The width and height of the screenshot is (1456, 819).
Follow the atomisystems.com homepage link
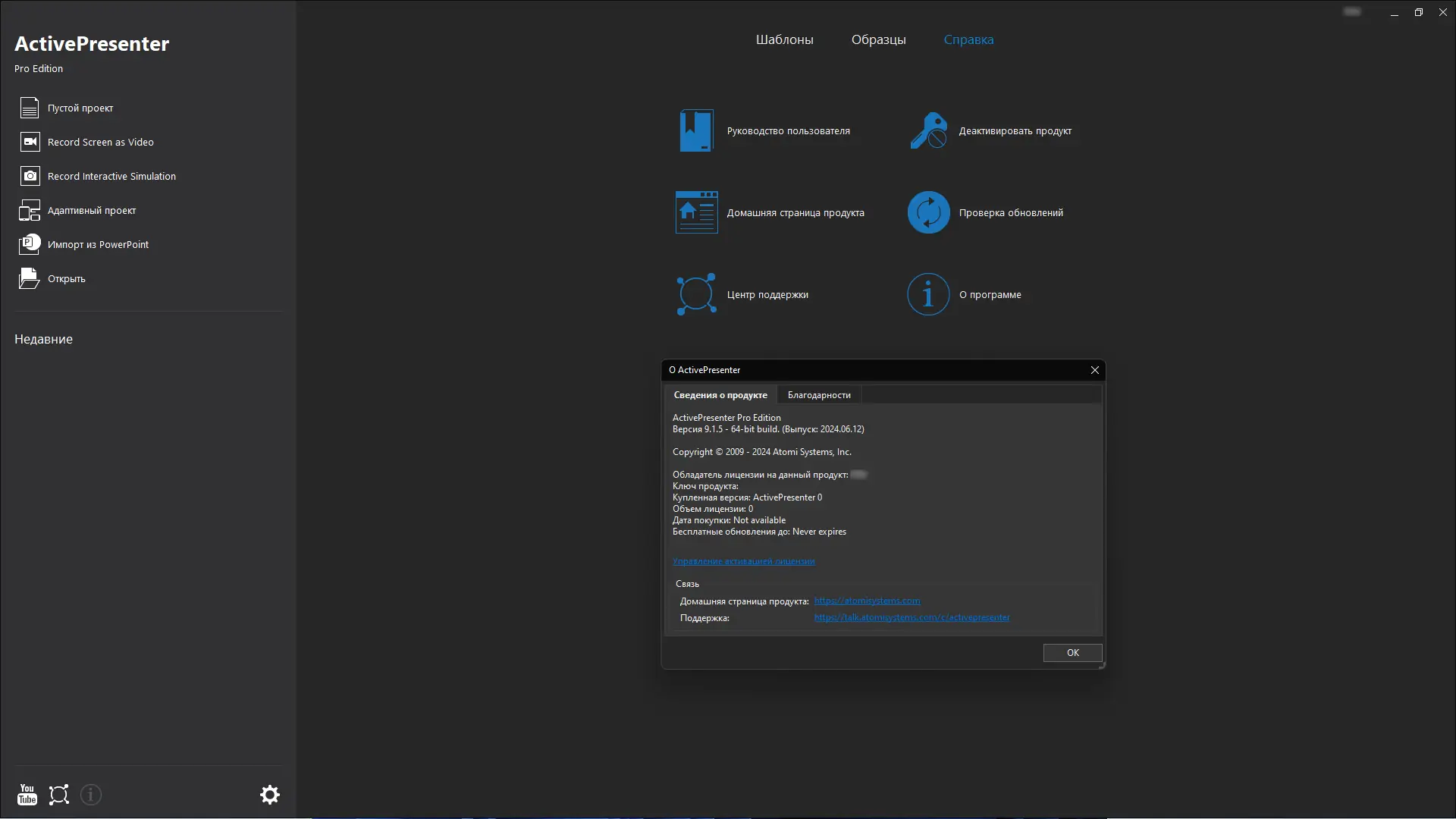click(867, 601)
